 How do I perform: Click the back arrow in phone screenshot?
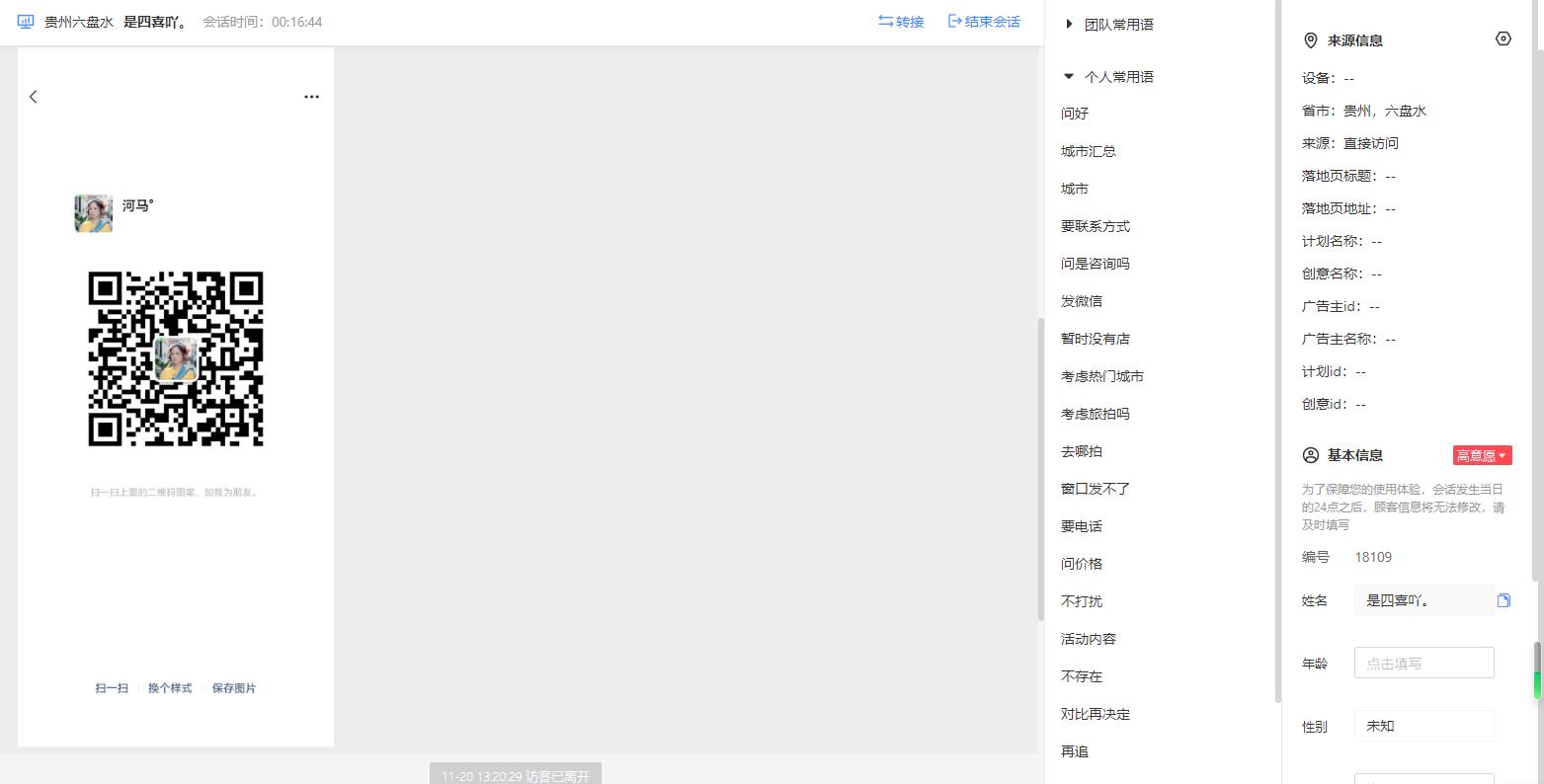coord(34,97)
